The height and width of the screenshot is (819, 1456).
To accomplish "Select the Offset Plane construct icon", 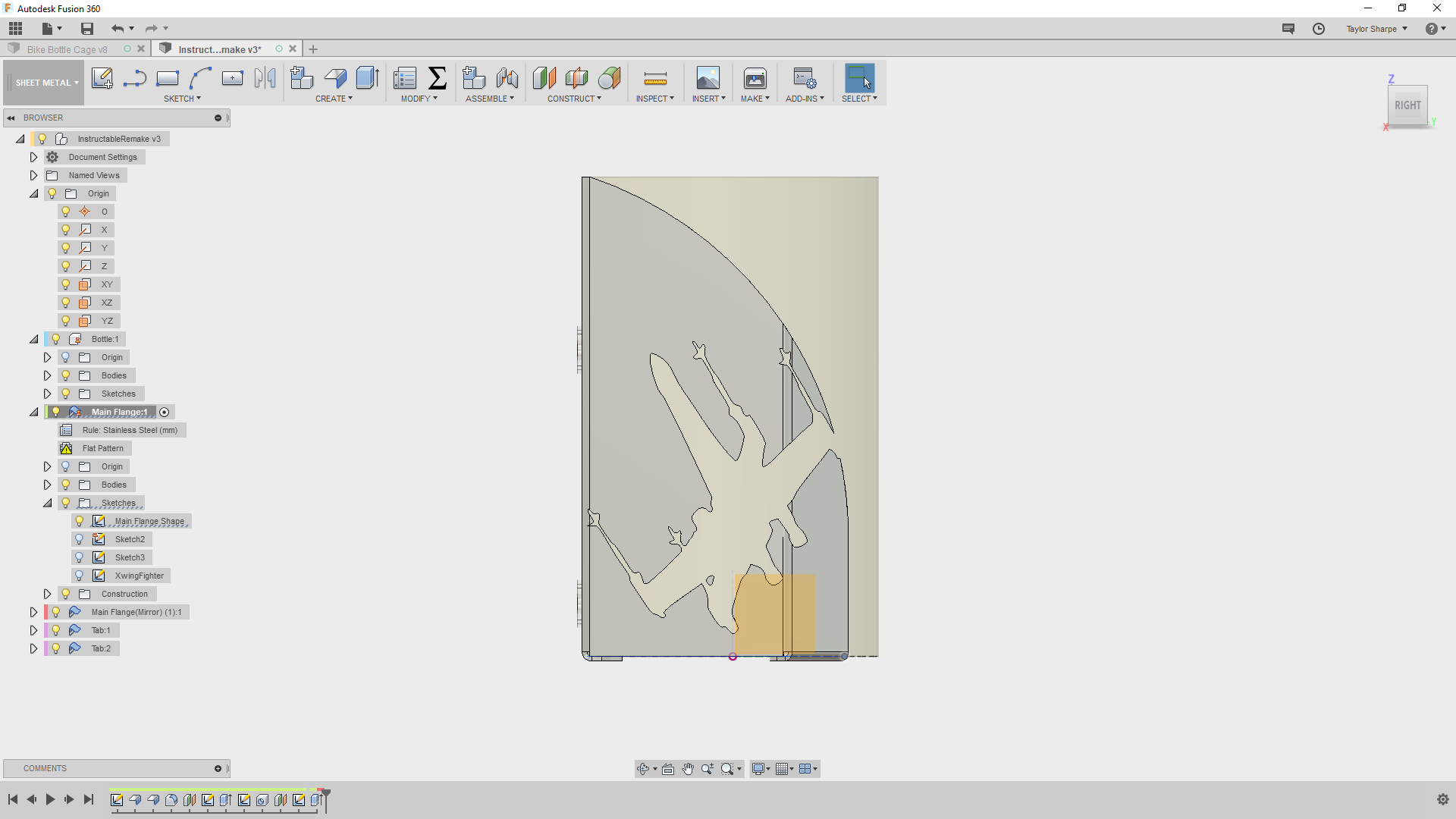I will pos(544,78).
